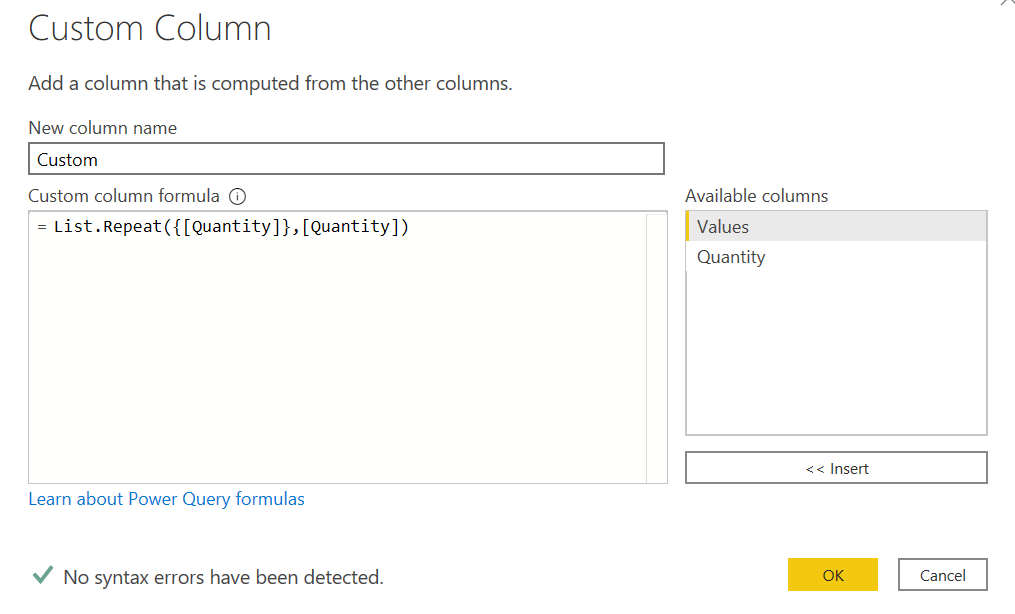Viewport: 1015px width, 614px height.
Task: Click the Insert button
Action: click(x=836, y=468)
